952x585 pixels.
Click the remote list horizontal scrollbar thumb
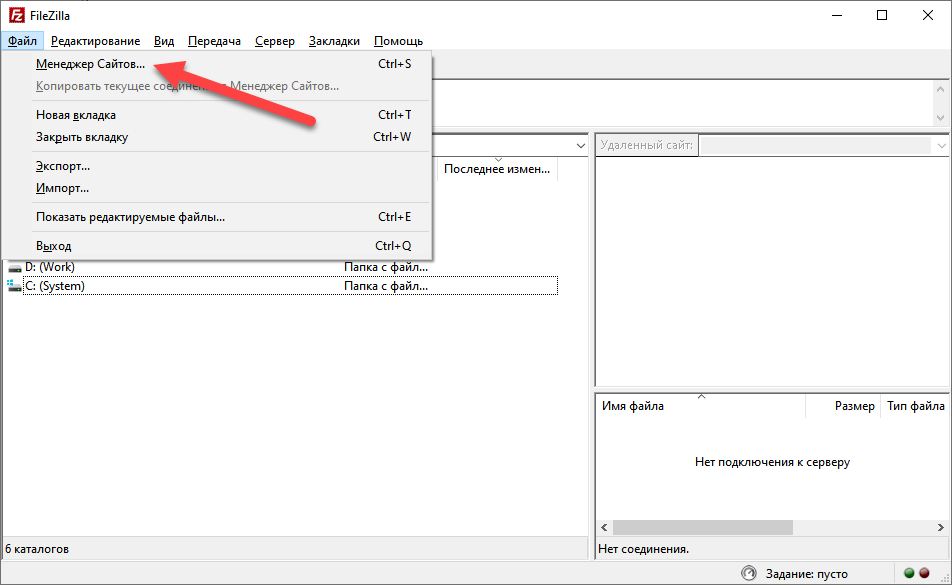click(703, 527)
